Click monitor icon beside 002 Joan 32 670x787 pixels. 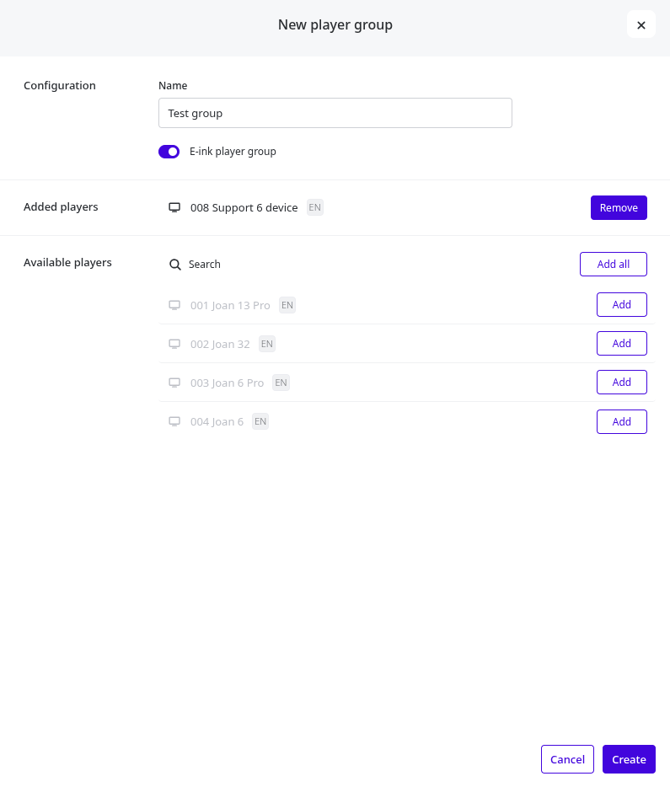click(175, 344)
